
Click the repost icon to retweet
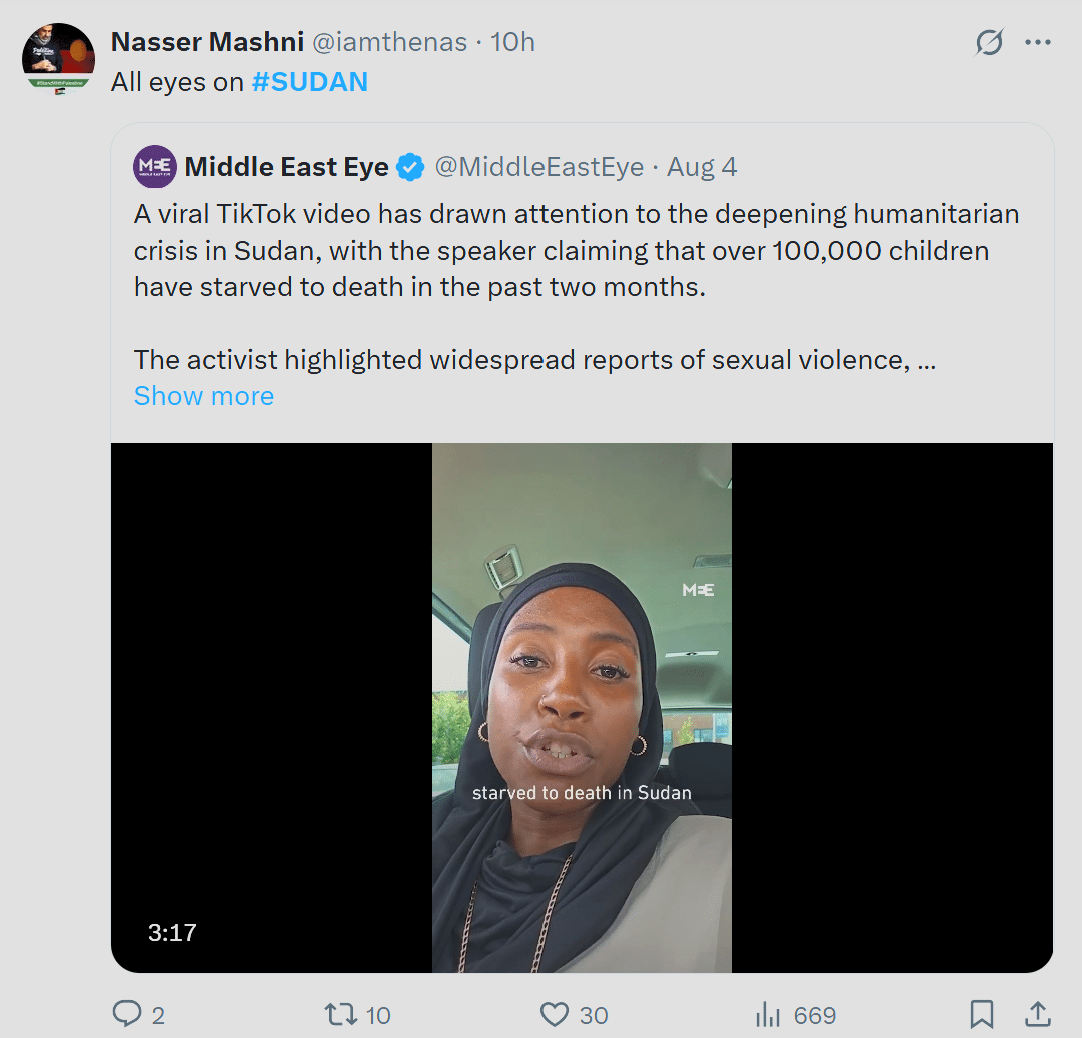click(x=343, y=1014)
